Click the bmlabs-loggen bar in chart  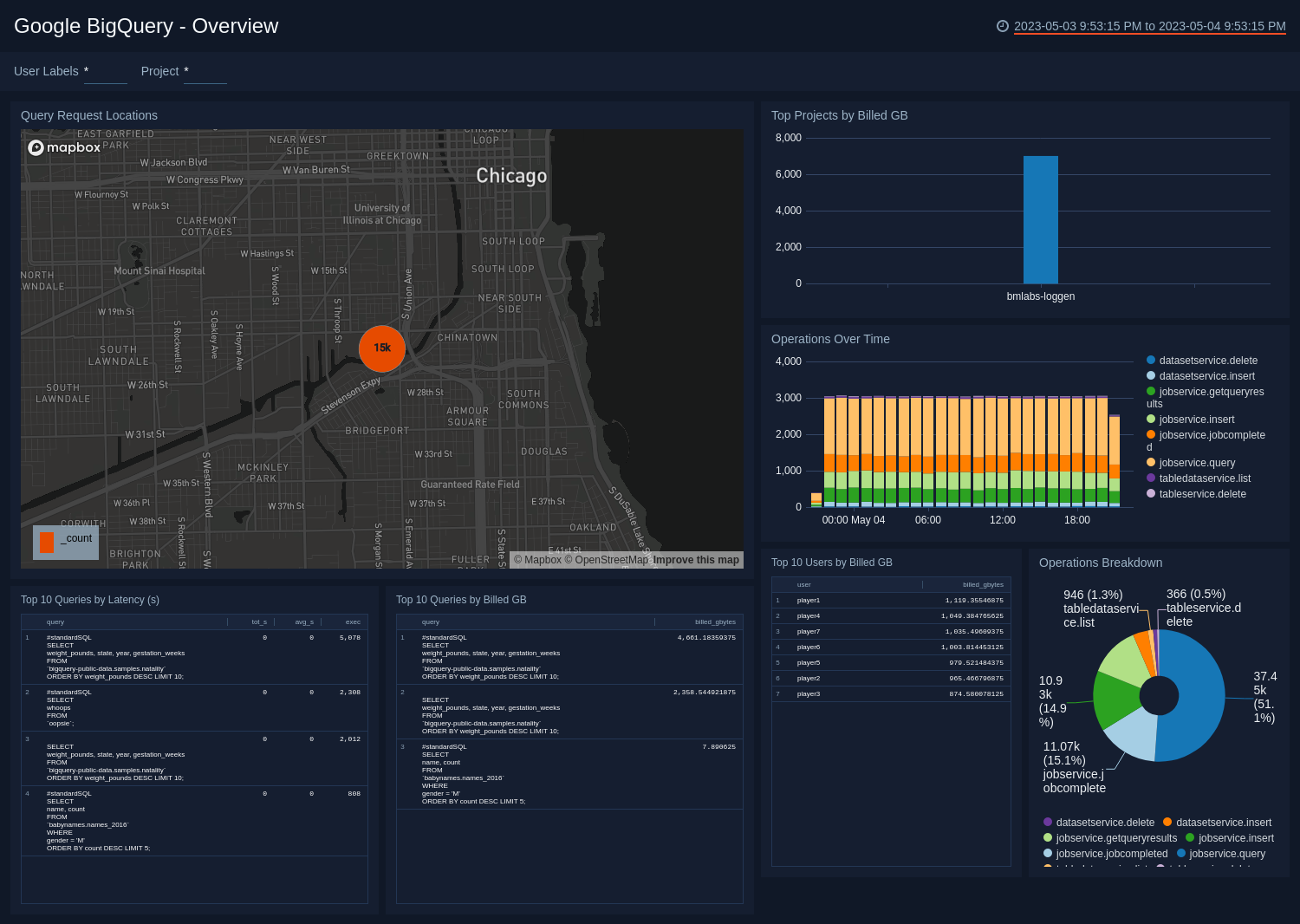click(x=1040, y=220)
